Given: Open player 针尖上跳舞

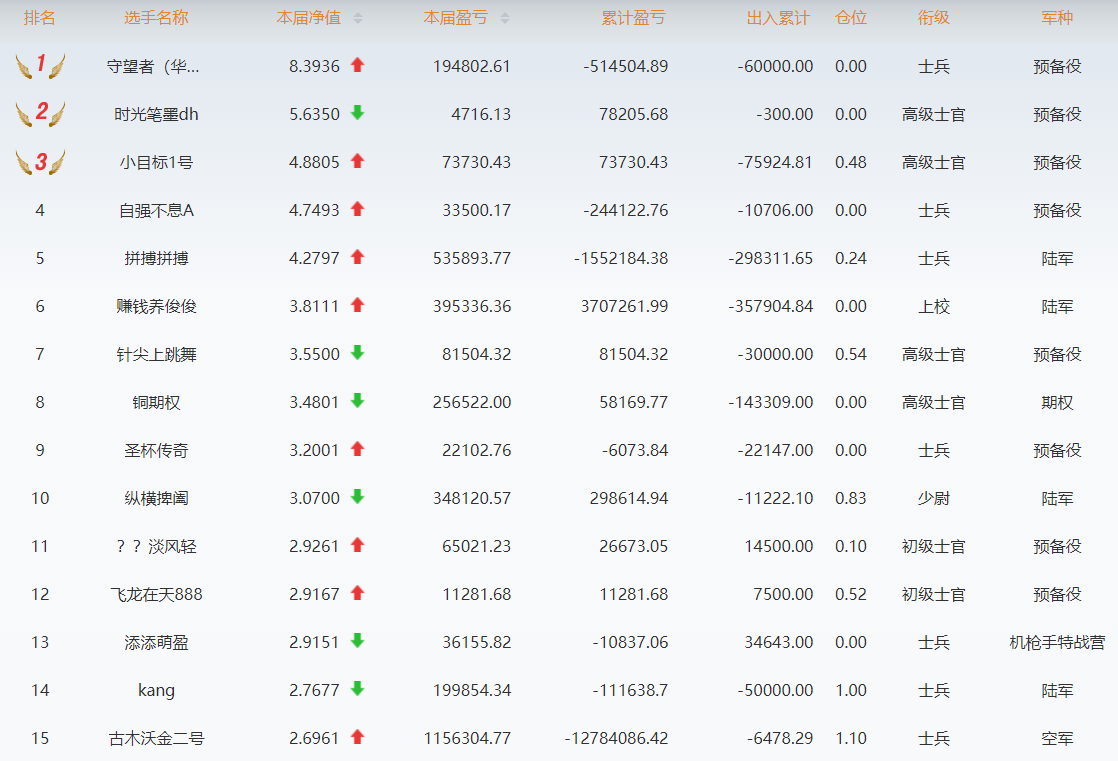Looking at the screenshot, I should click(156, 354).
